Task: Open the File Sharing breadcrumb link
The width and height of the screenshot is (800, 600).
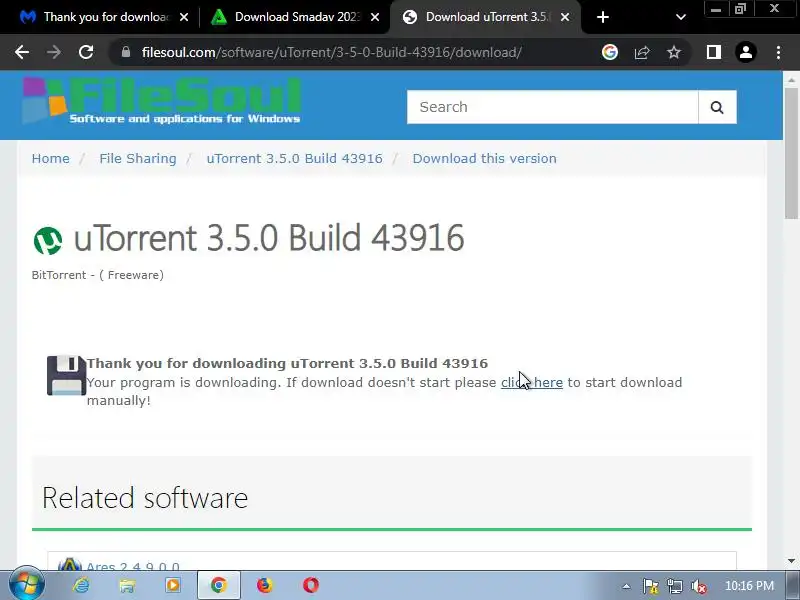Action: click(x=138, y=159)
